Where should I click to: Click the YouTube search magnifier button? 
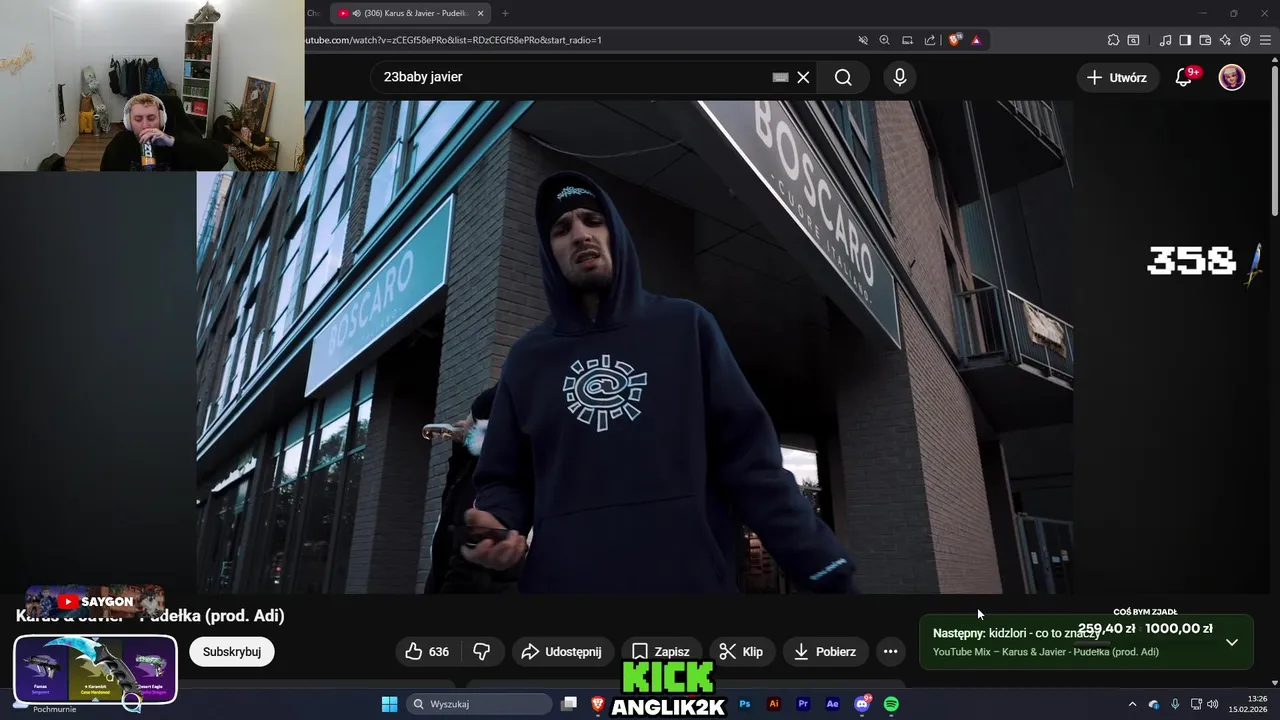pyautogui.click(x=843, y=77)
